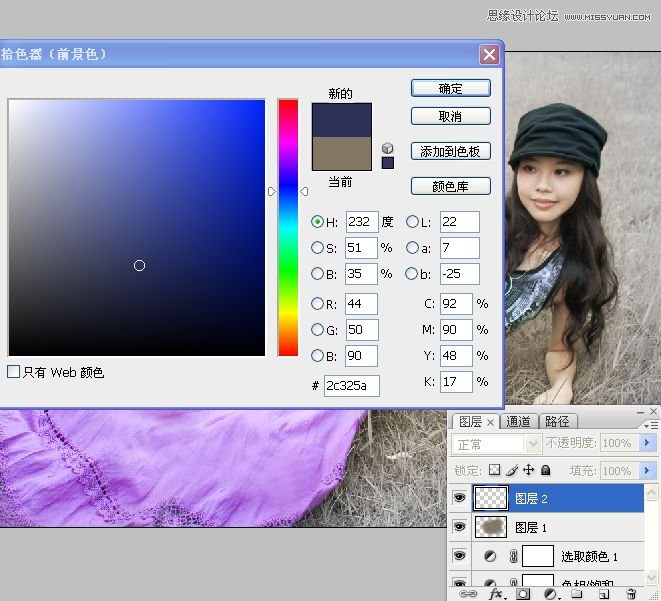This screenshot has height=601, width=661.
Task: Click the R field showing 44
Action: click(x=361, y=303)
